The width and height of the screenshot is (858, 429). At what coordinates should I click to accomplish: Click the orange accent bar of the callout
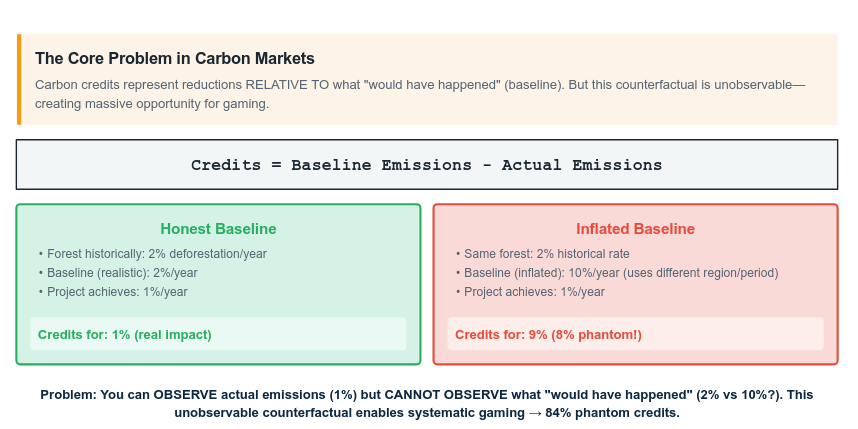19,80
